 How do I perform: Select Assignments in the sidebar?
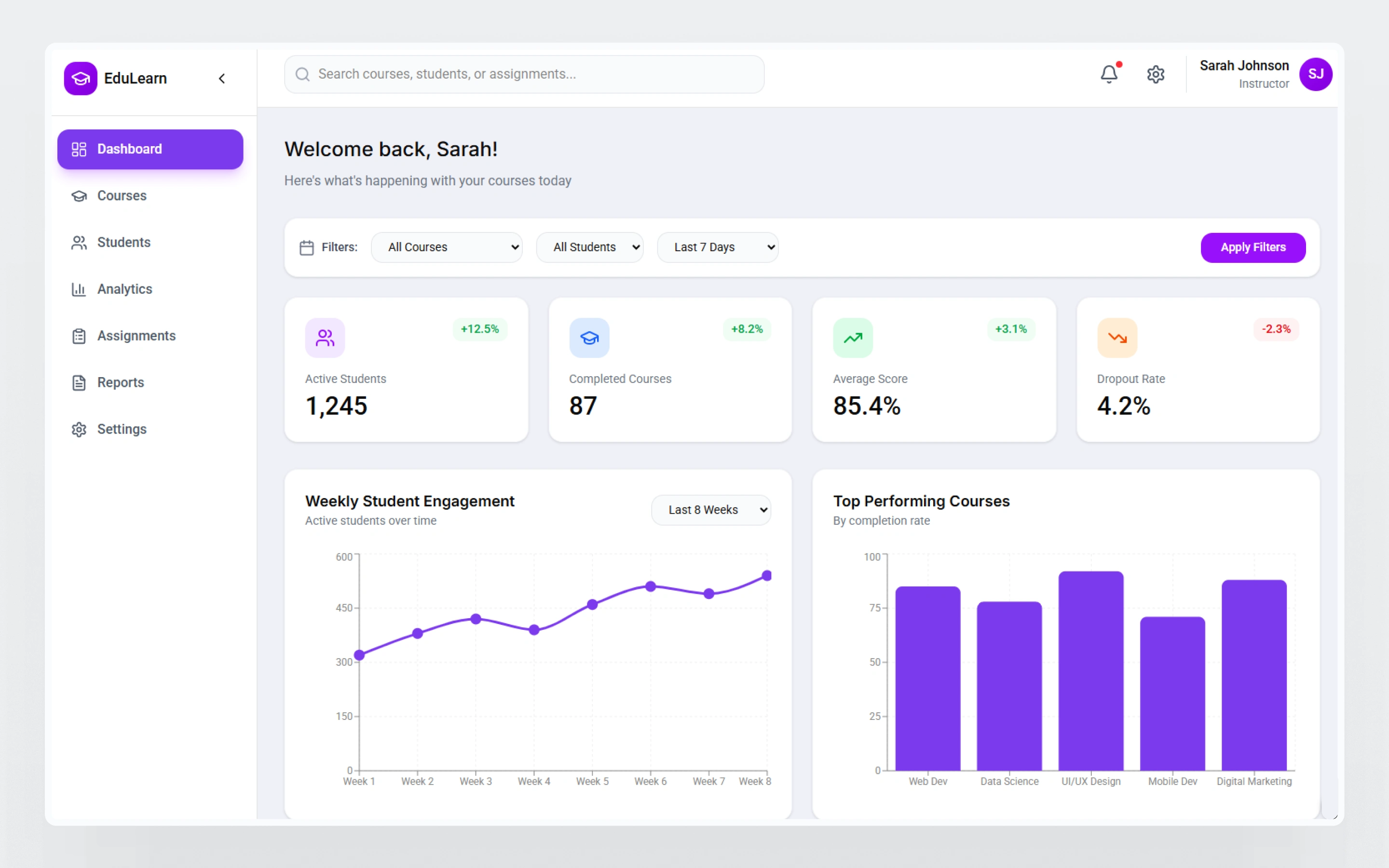click(136, 336)
